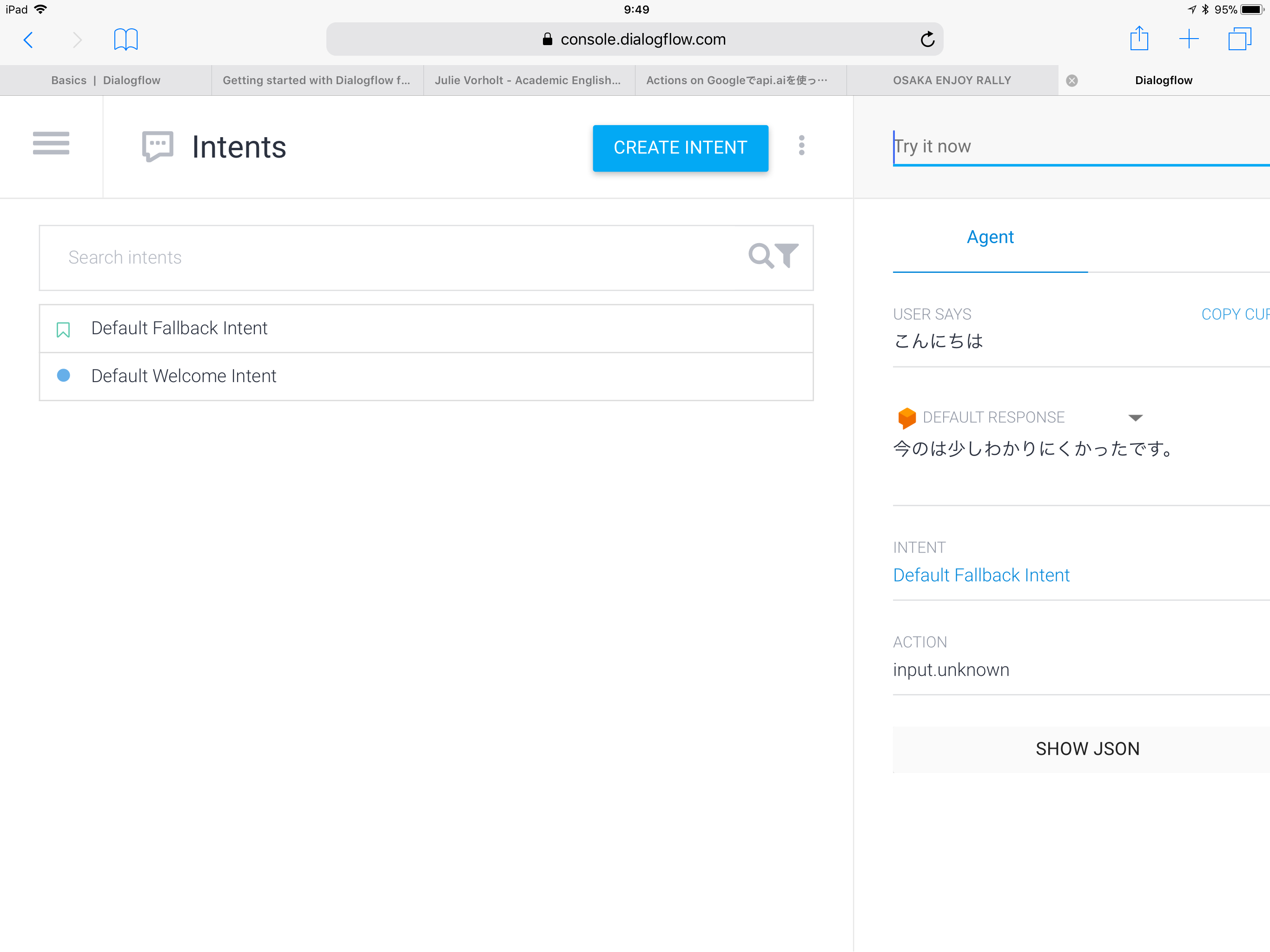Switch to Basics | Dialogflow tab
This screenshot has width=1270, height=952.
(x=106, y=80)
